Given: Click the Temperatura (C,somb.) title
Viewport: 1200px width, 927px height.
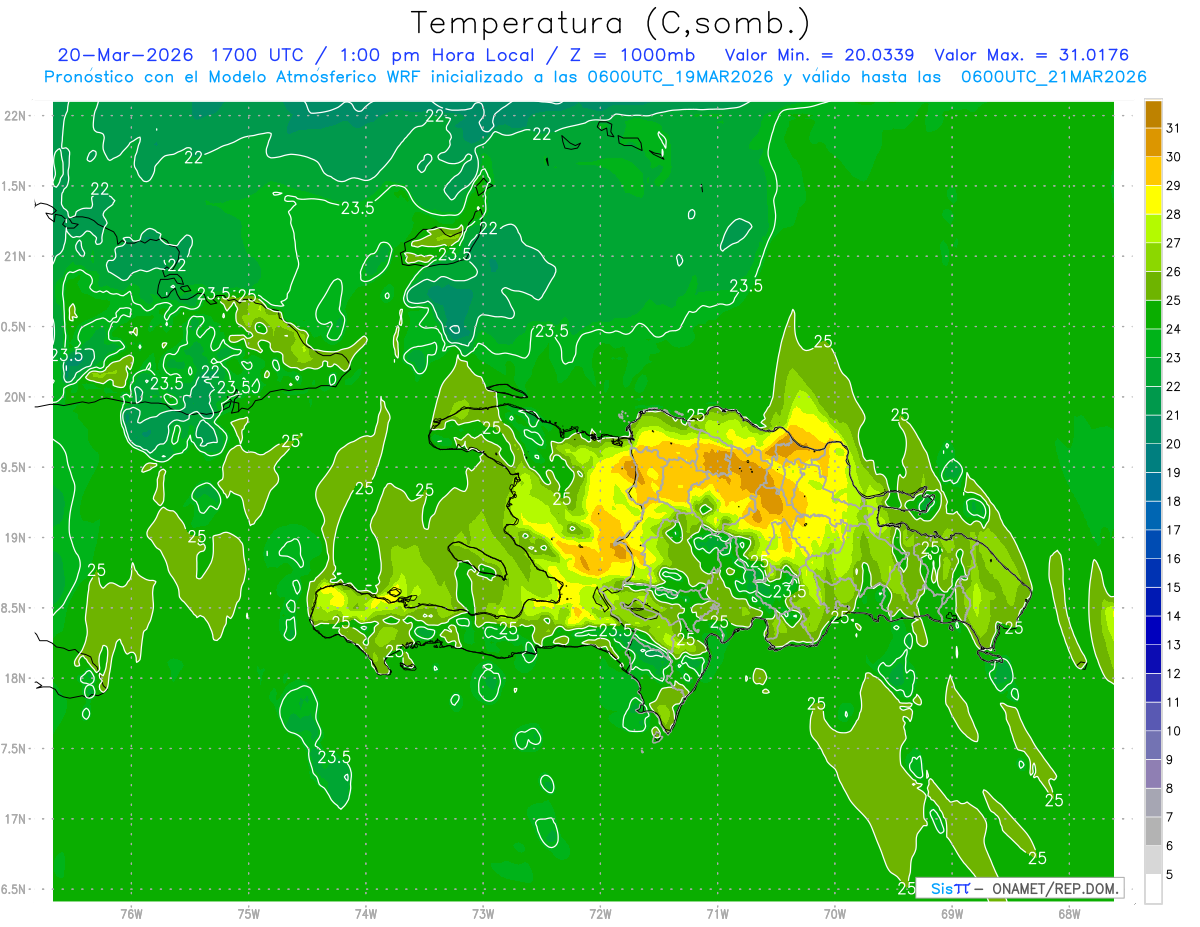Looking at the screenshot, I should [x=611, y=23].
